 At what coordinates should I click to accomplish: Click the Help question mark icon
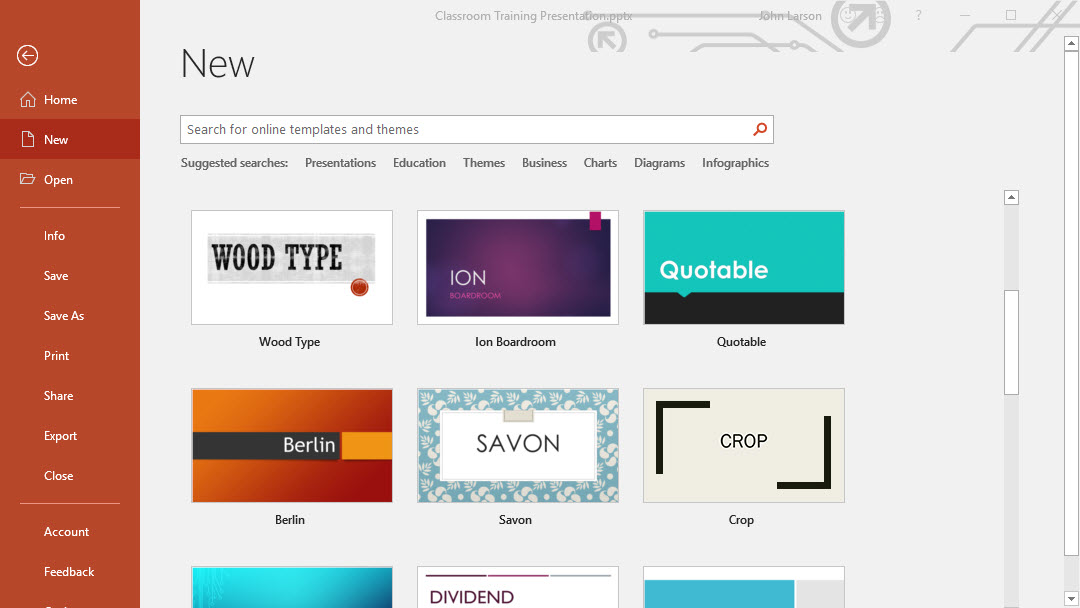(x=918, y=16)
